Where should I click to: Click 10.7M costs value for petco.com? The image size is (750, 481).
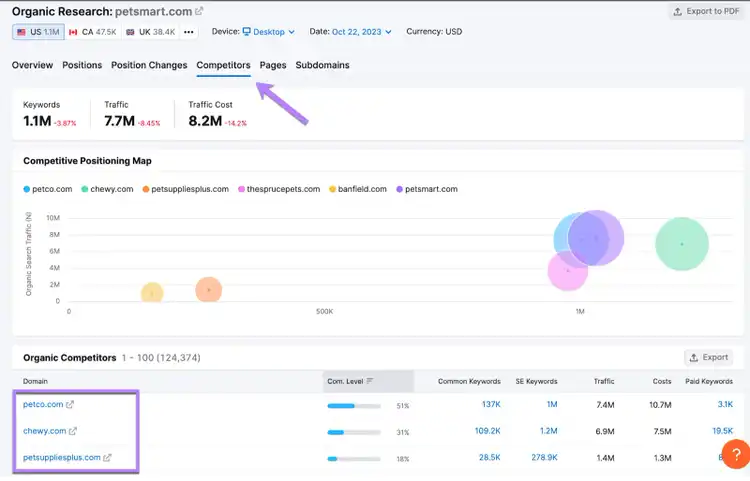660,405
